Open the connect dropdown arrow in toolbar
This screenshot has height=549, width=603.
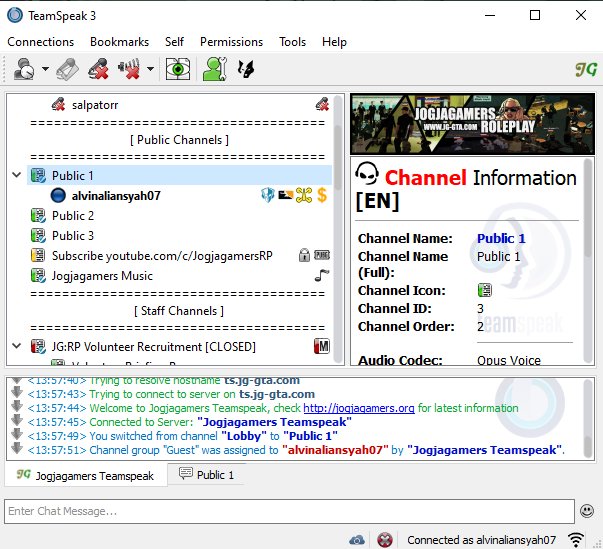[x=45, y=69]
